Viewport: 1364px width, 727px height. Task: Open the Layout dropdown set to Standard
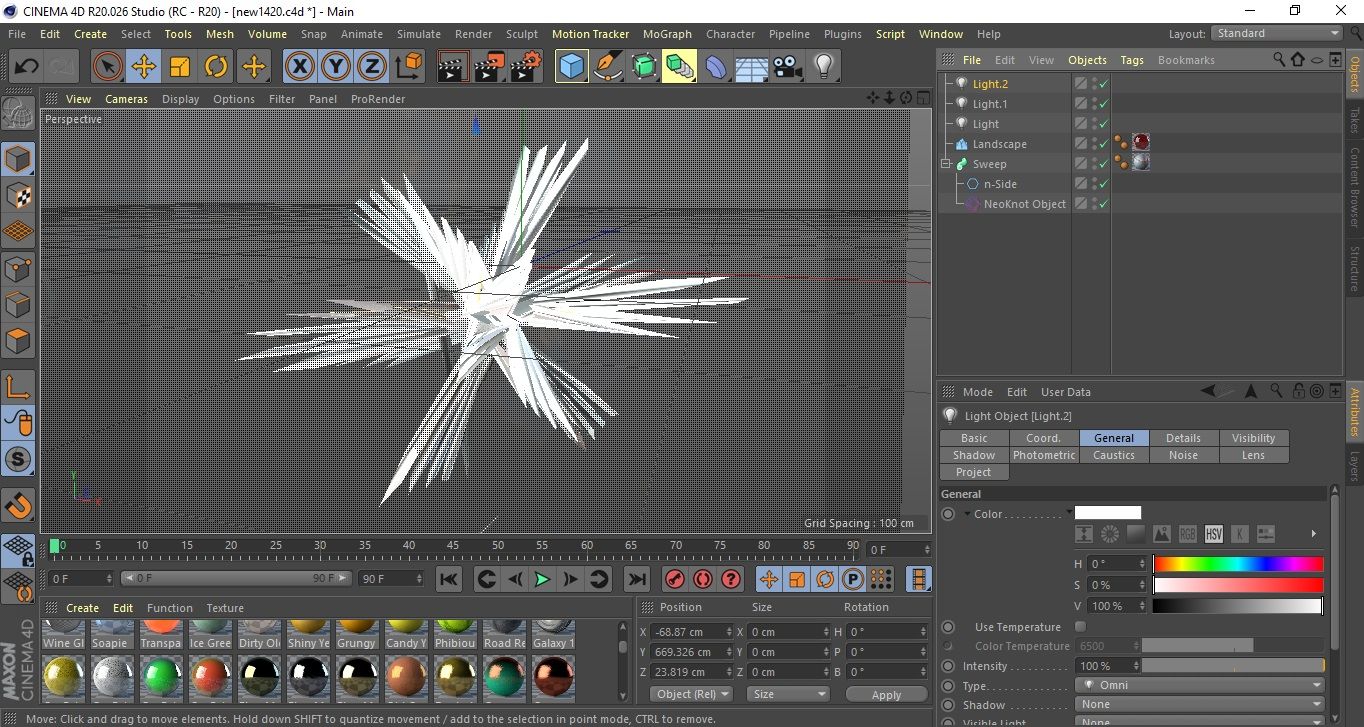1277,33
